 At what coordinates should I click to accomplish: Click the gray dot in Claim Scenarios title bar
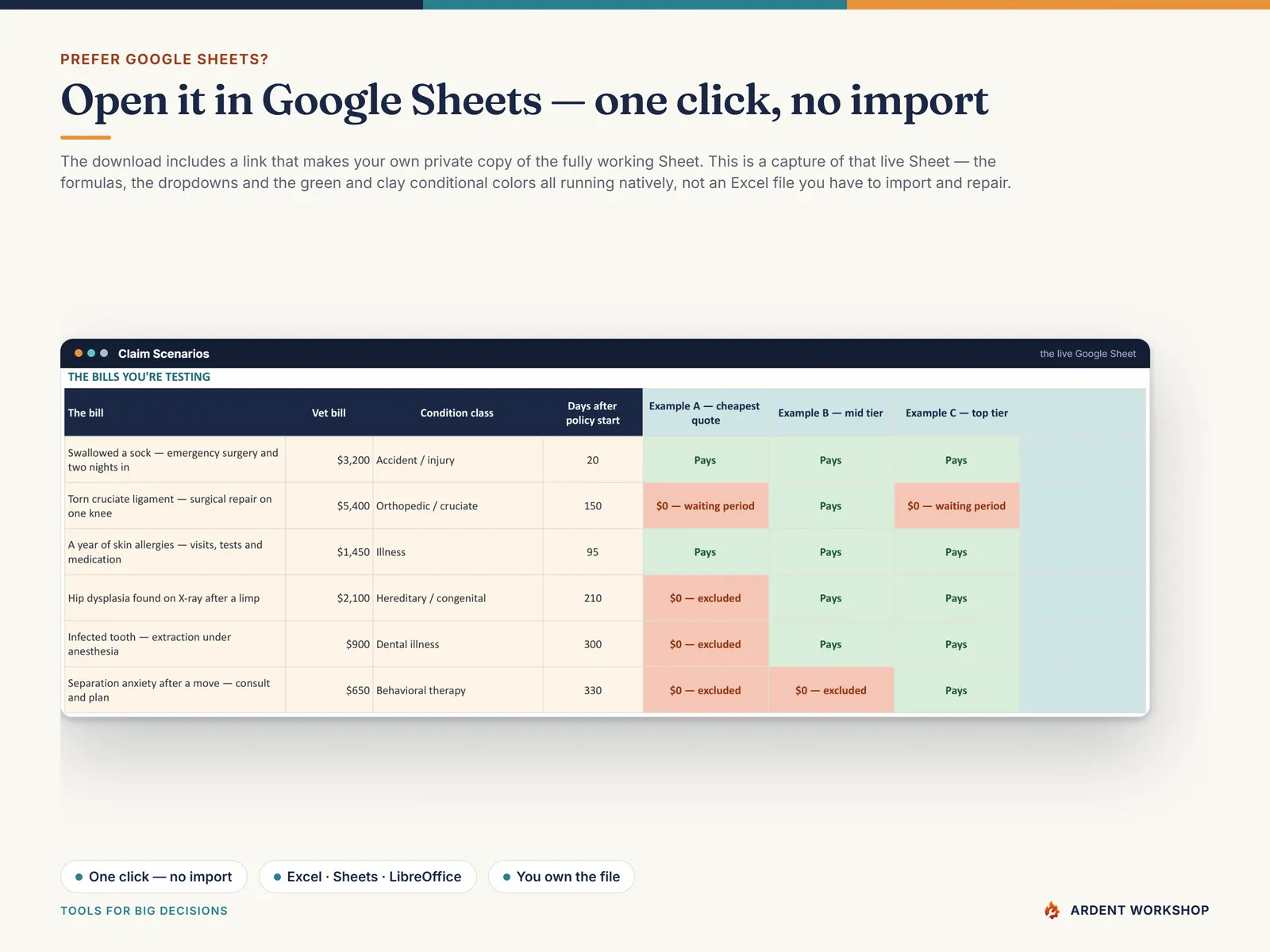coord(104,353)
